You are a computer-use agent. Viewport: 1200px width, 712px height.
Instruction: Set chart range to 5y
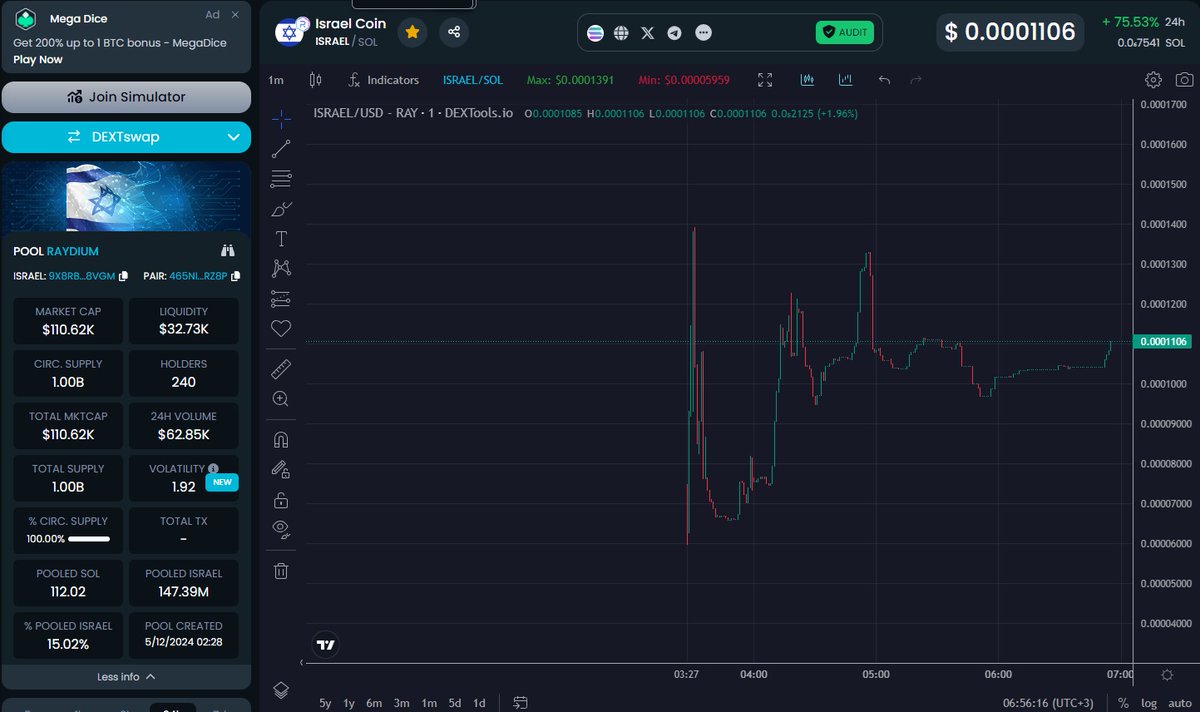[325, 703]
